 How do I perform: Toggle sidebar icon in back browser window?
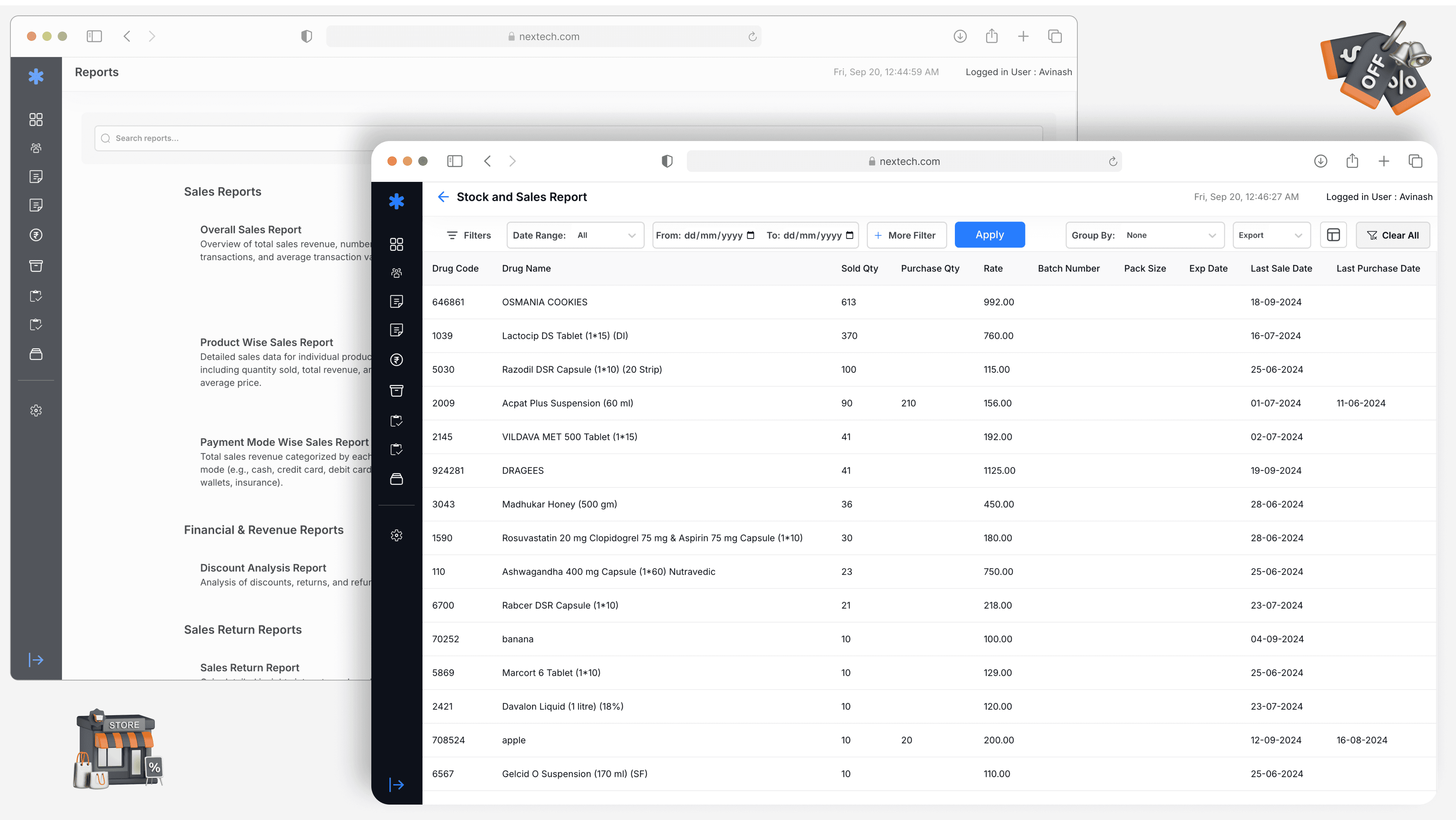point(94,36)
